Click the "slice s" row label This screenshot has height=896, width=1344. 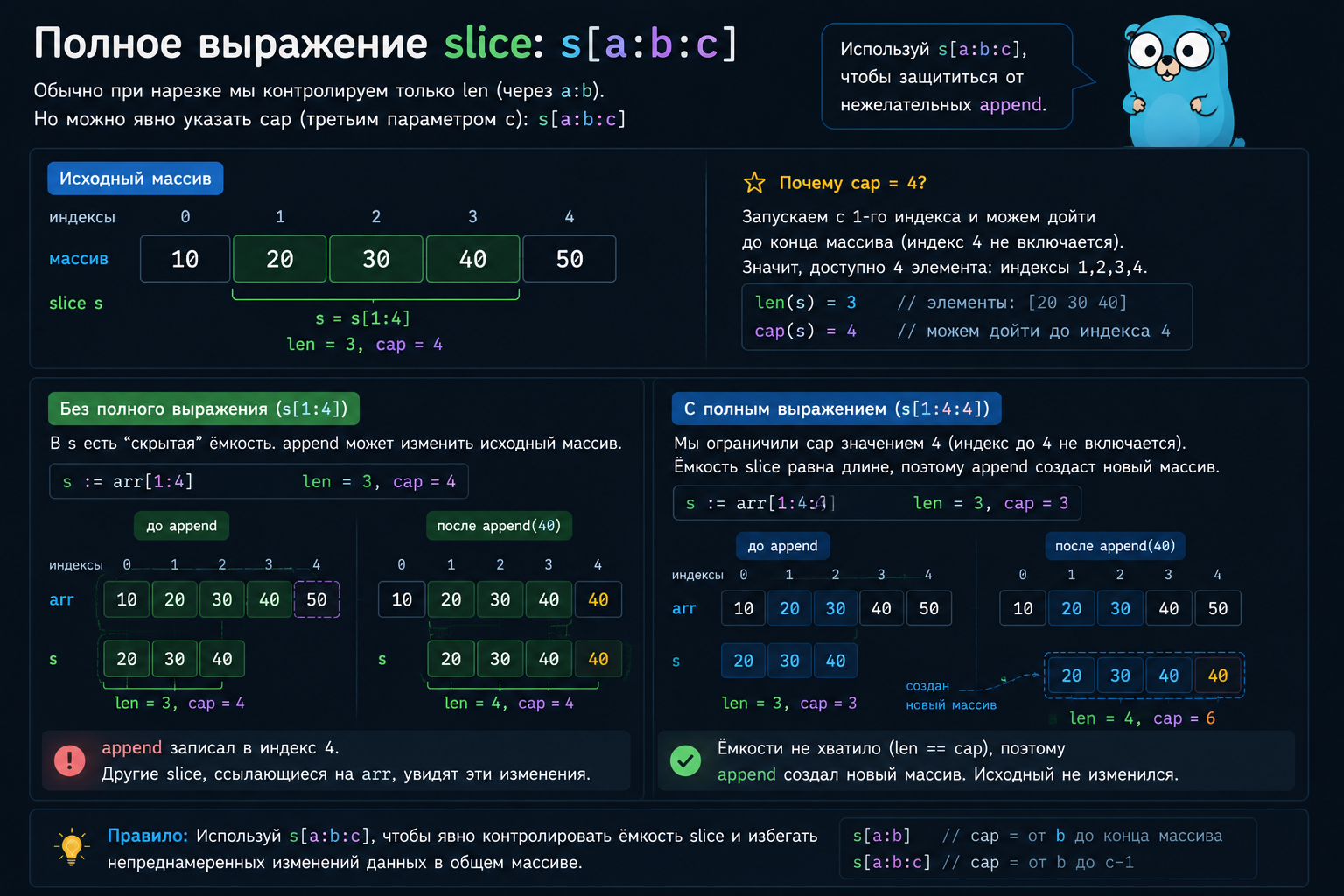click(76, 304)
